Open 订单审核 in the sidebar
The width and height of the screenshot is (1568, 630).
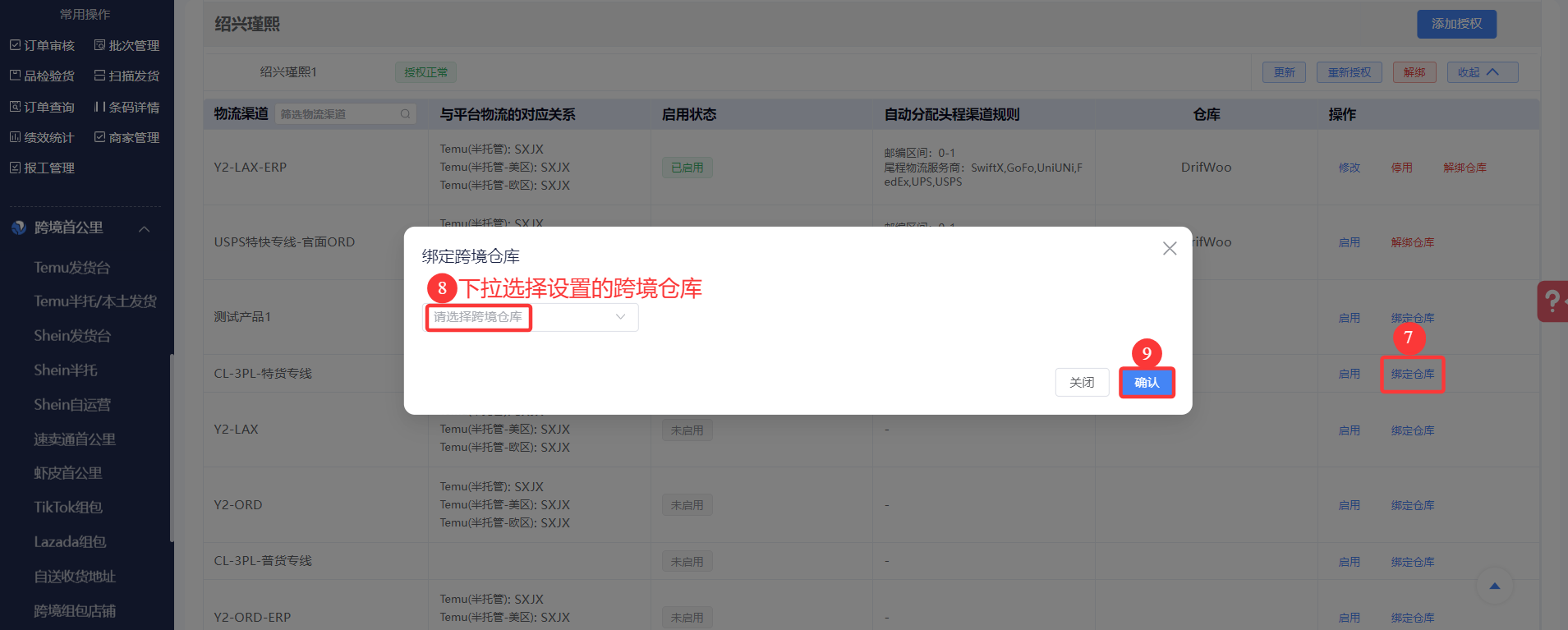point(42,45)
